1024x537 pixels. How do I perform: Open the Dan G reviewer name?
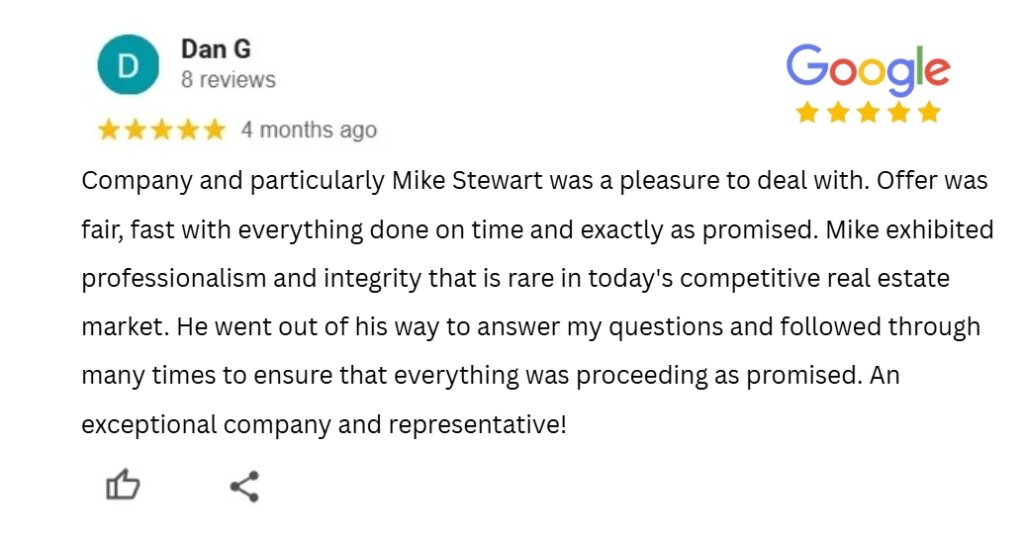click(x=216, y=49)
